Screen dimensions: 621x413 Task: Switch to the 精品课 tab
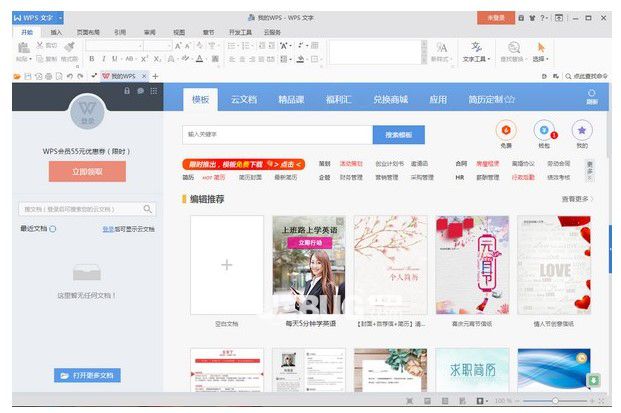pyautogui.click(x=291, y=99)
